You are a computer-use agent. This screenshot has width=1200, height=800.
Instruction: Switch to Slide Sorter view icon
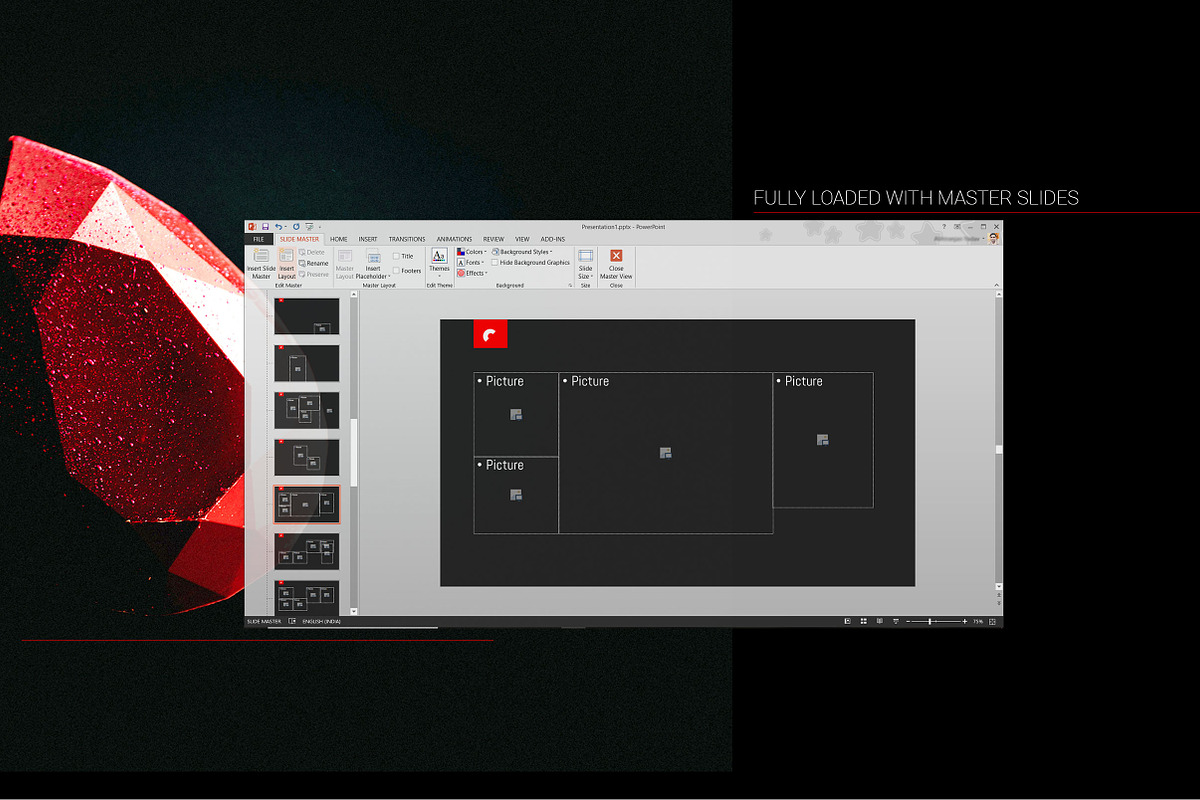pyautogui.click(x=864, y=622)
